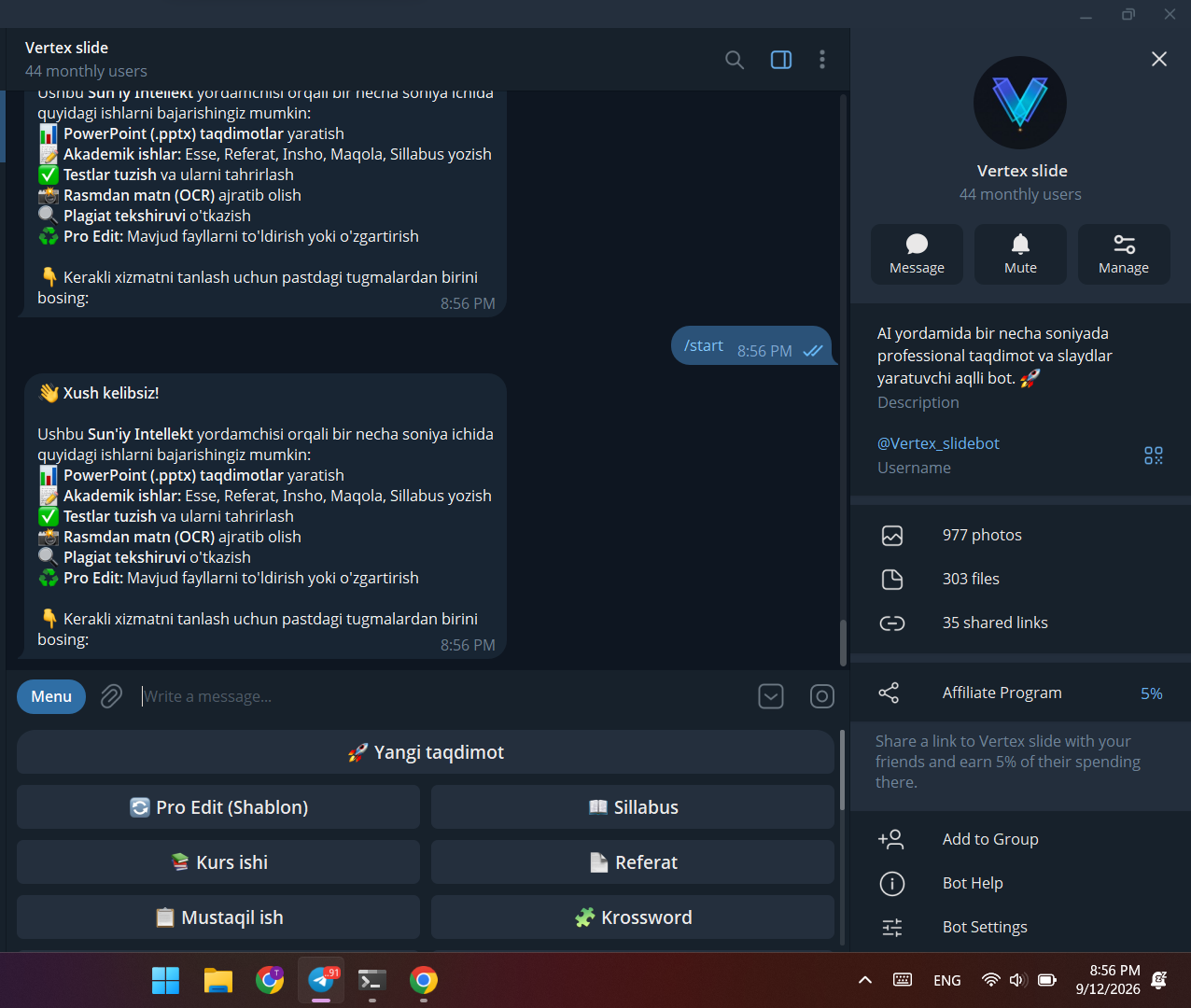Viewport: 1191px width, 1008px height.
Task: Toggle the right info sidebar panel
Action: (781, 60)
